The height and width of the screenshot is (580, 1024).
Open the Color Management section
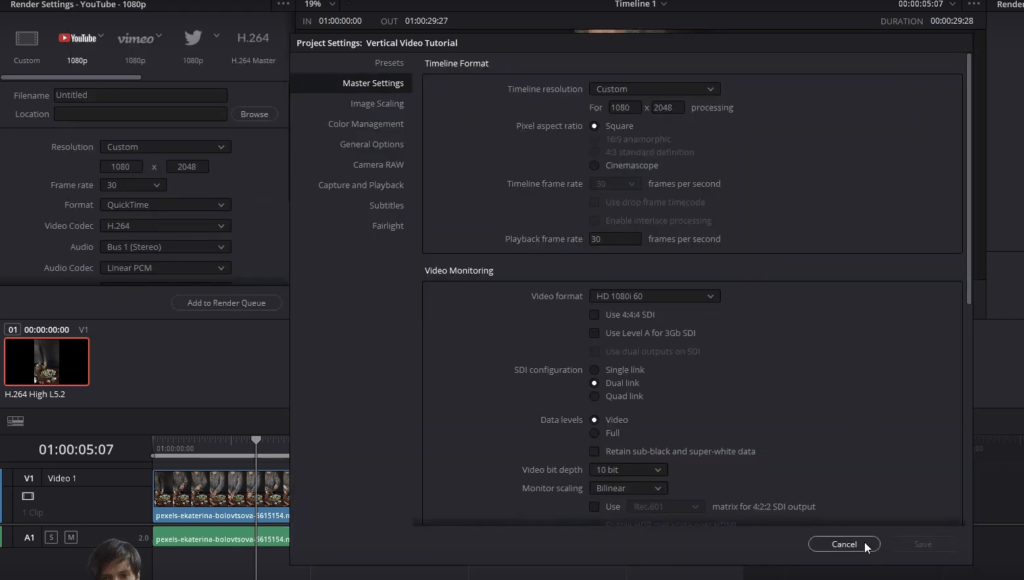(366, 124)
